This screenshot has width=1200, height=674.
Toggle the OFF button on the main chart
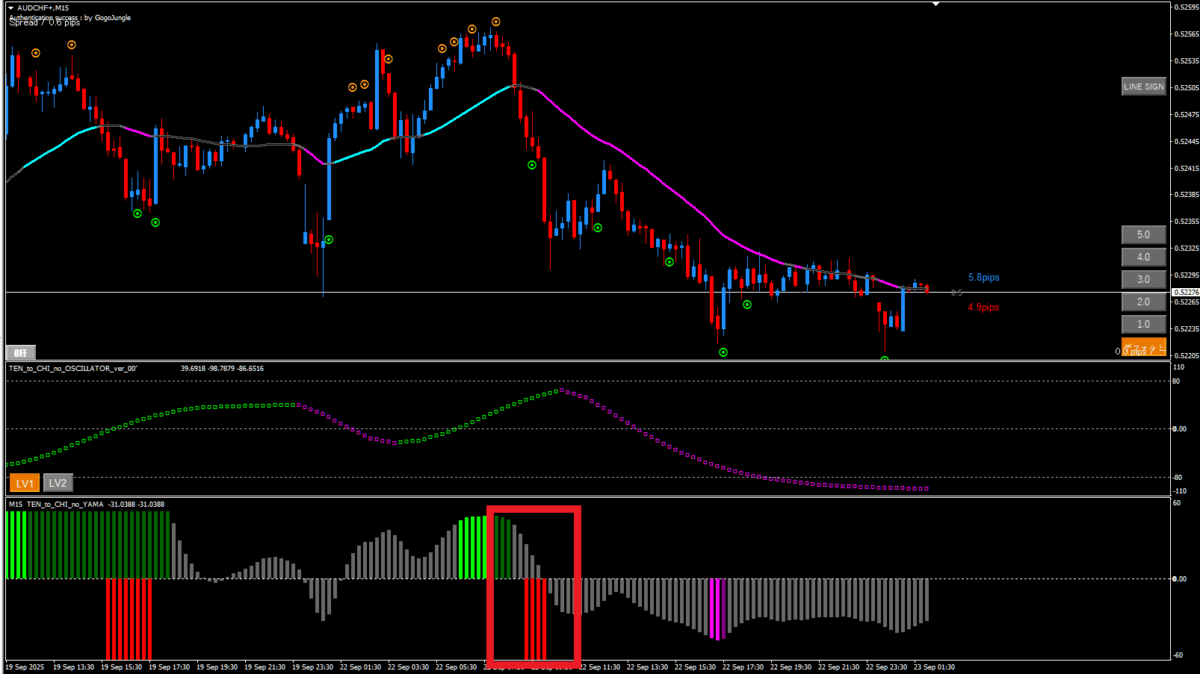pyautogui.click(x=20, y=352)
